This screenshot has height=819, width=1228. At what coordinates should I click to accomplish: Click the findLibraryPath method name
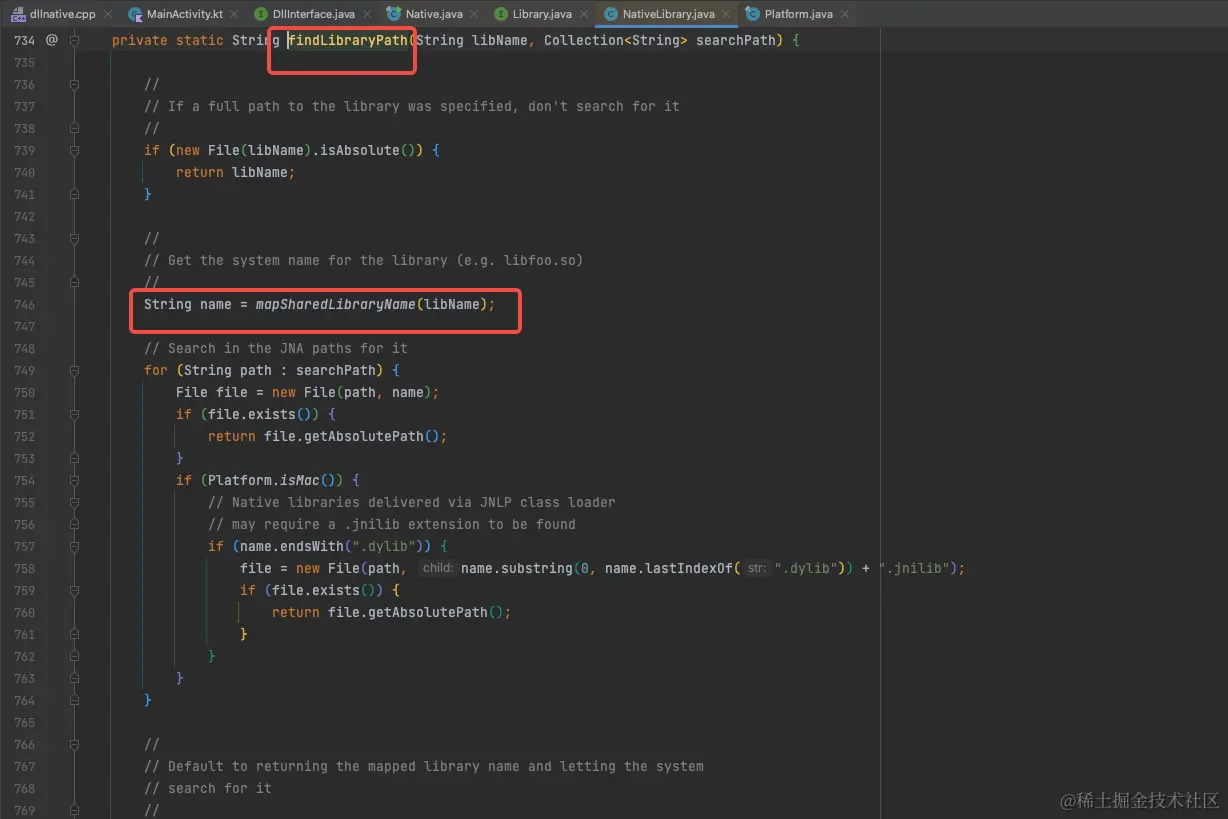point(347,41)
